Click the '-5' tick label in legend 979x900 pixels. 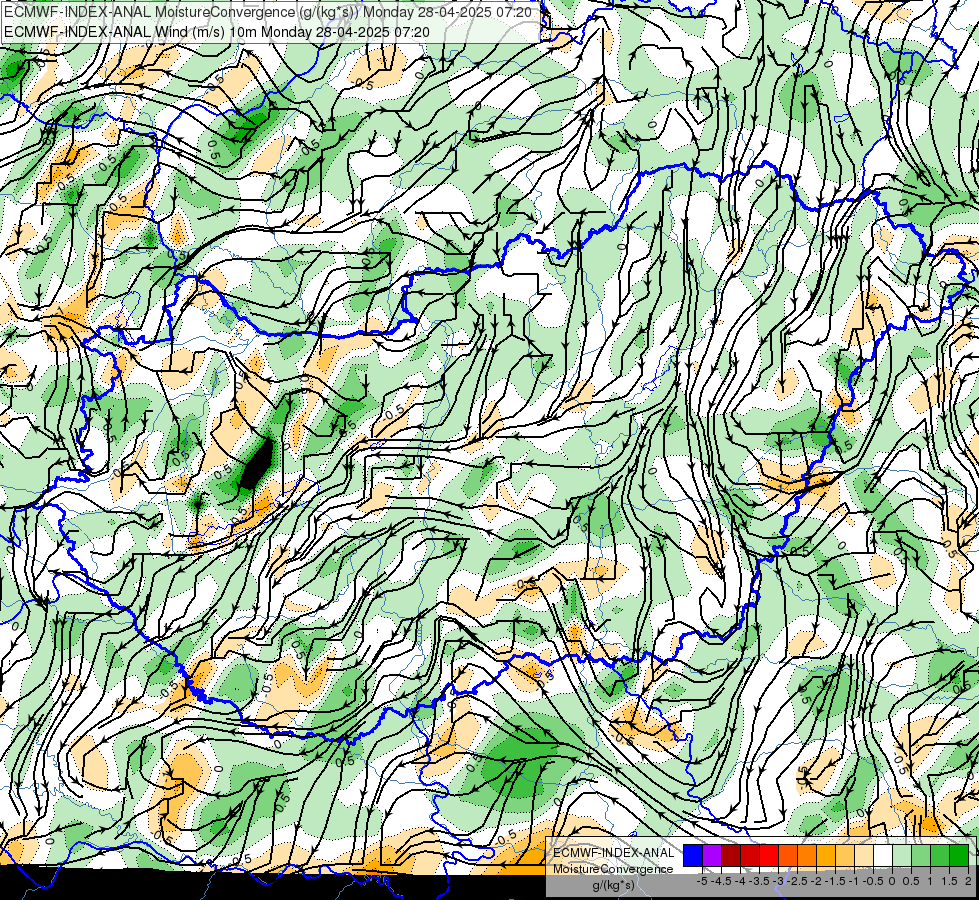702,881
